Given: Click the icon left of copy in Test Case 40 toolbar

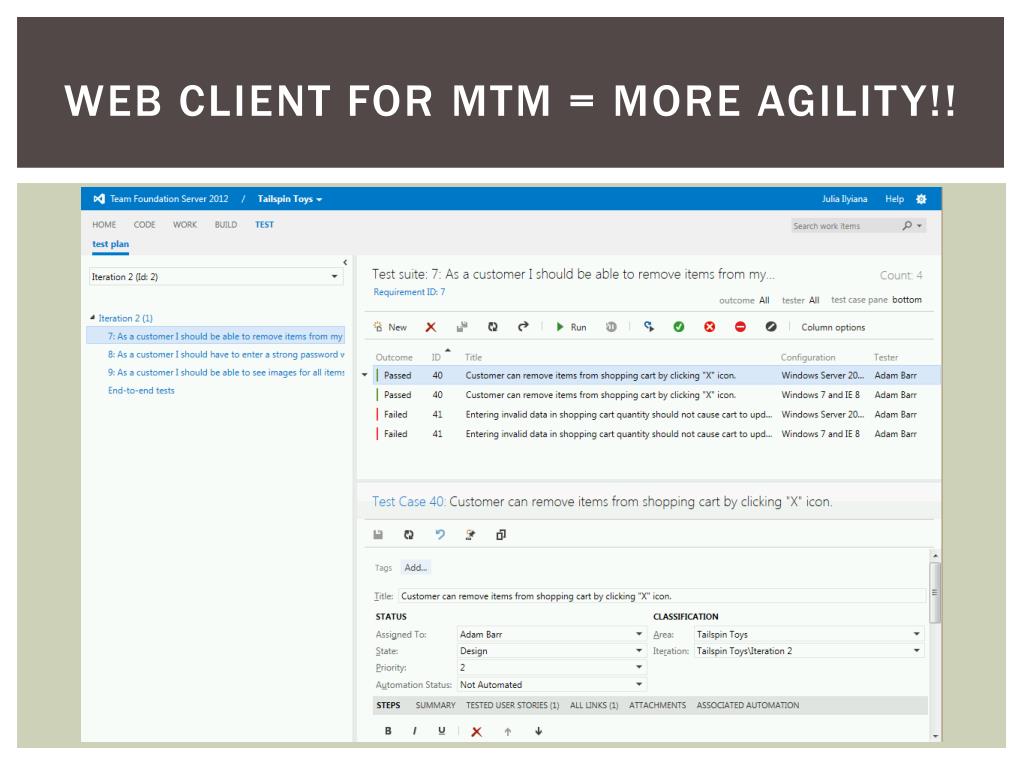Looking at the screenshot, I should pos(470,535).
